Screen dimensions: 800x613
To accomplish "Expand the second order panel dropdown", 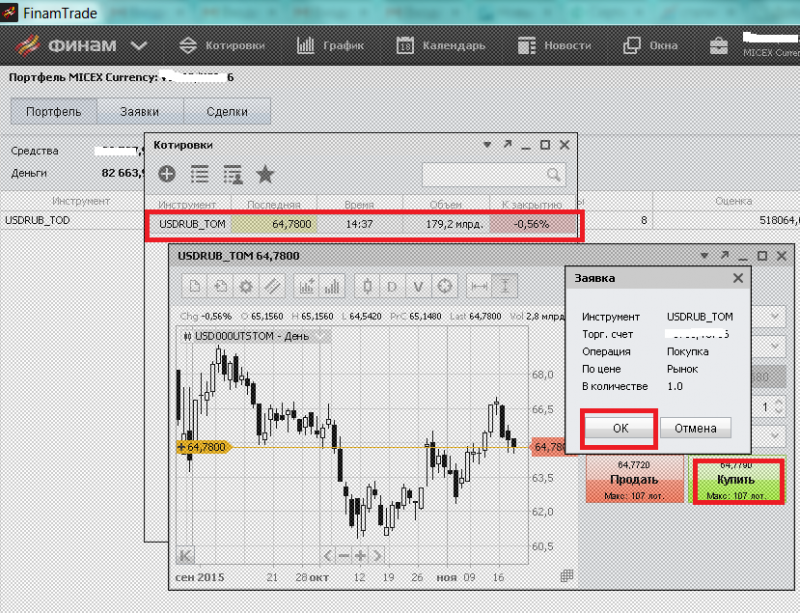I will 775,347.
